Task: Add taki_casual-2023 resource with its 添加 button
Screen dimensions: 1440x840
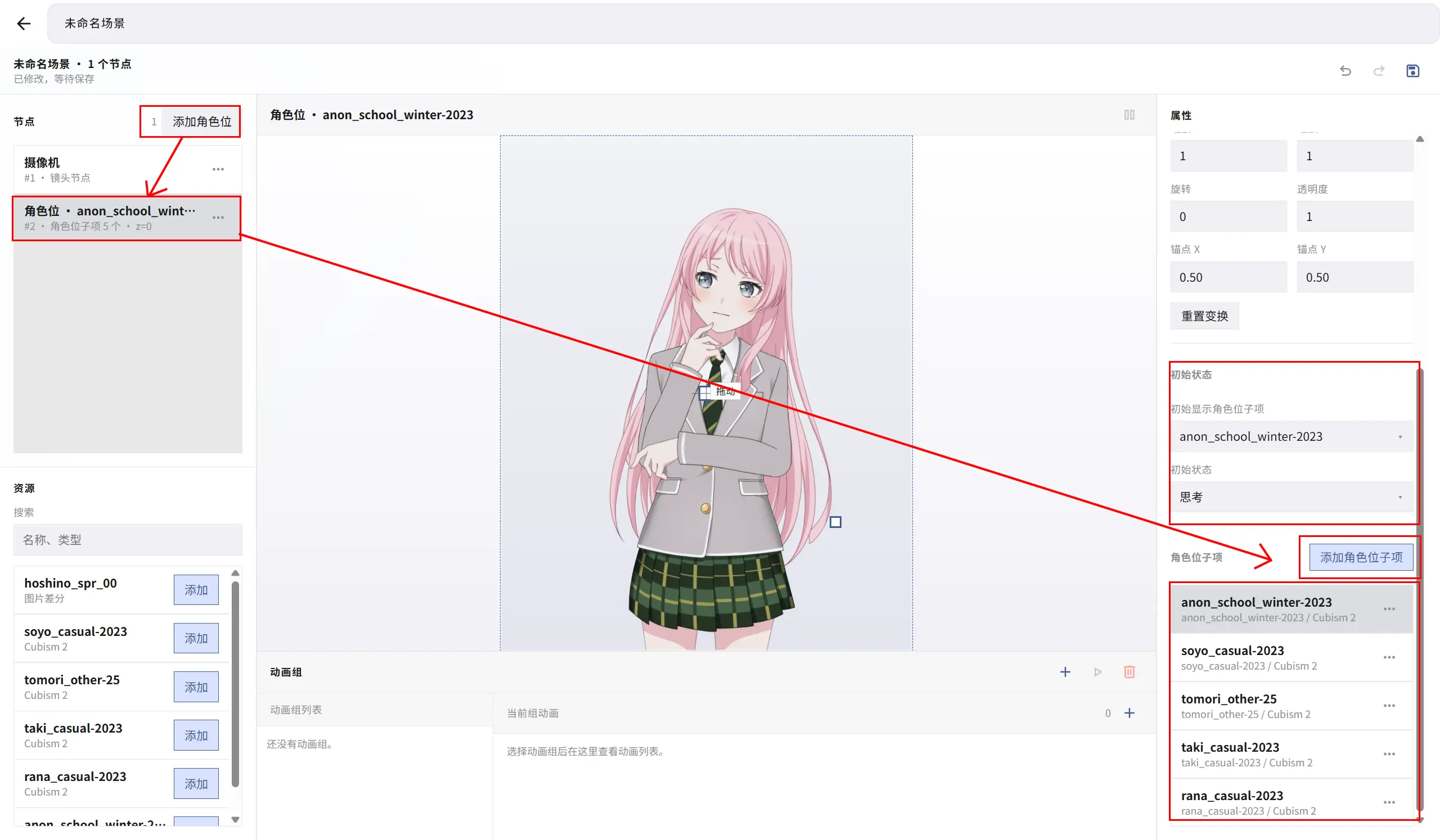Action: (x=196, y=735)
